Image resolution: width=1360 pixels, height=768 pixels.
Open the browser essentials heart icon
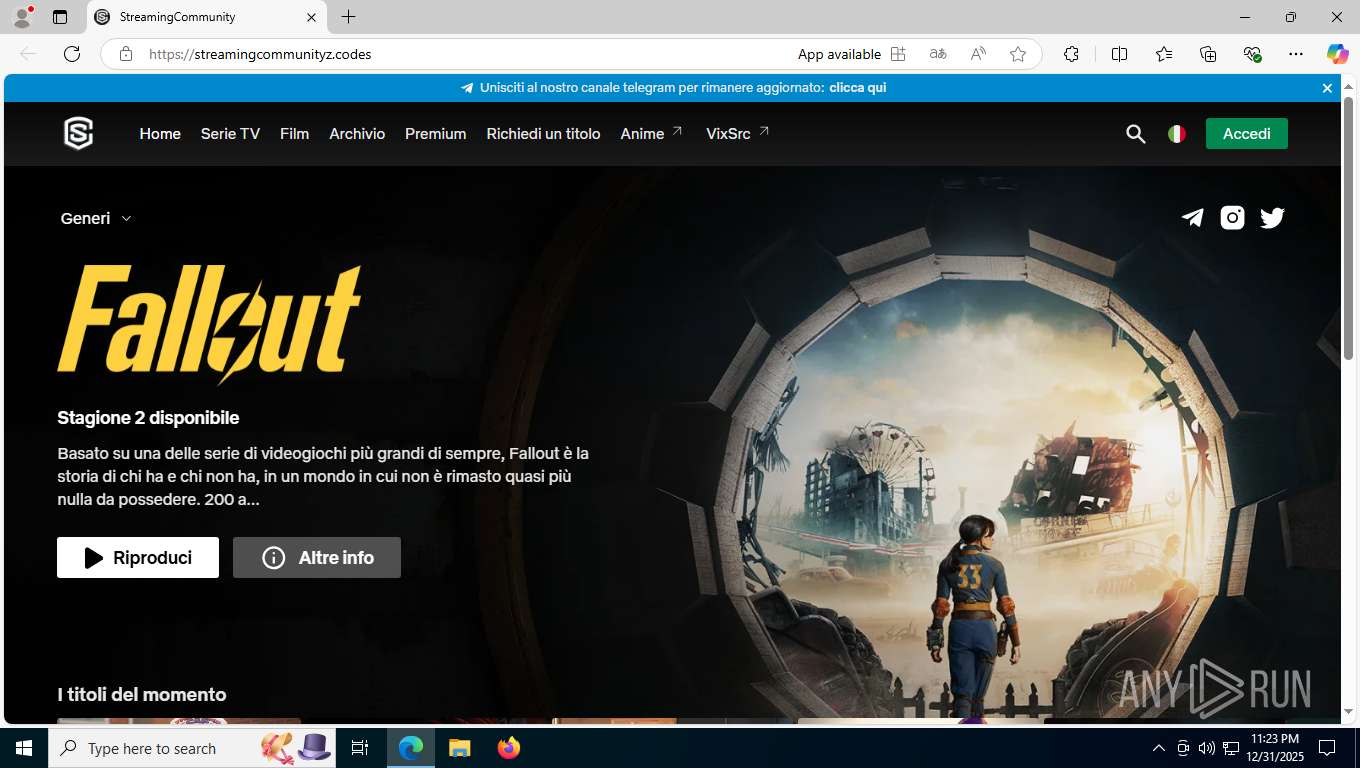1252,54
